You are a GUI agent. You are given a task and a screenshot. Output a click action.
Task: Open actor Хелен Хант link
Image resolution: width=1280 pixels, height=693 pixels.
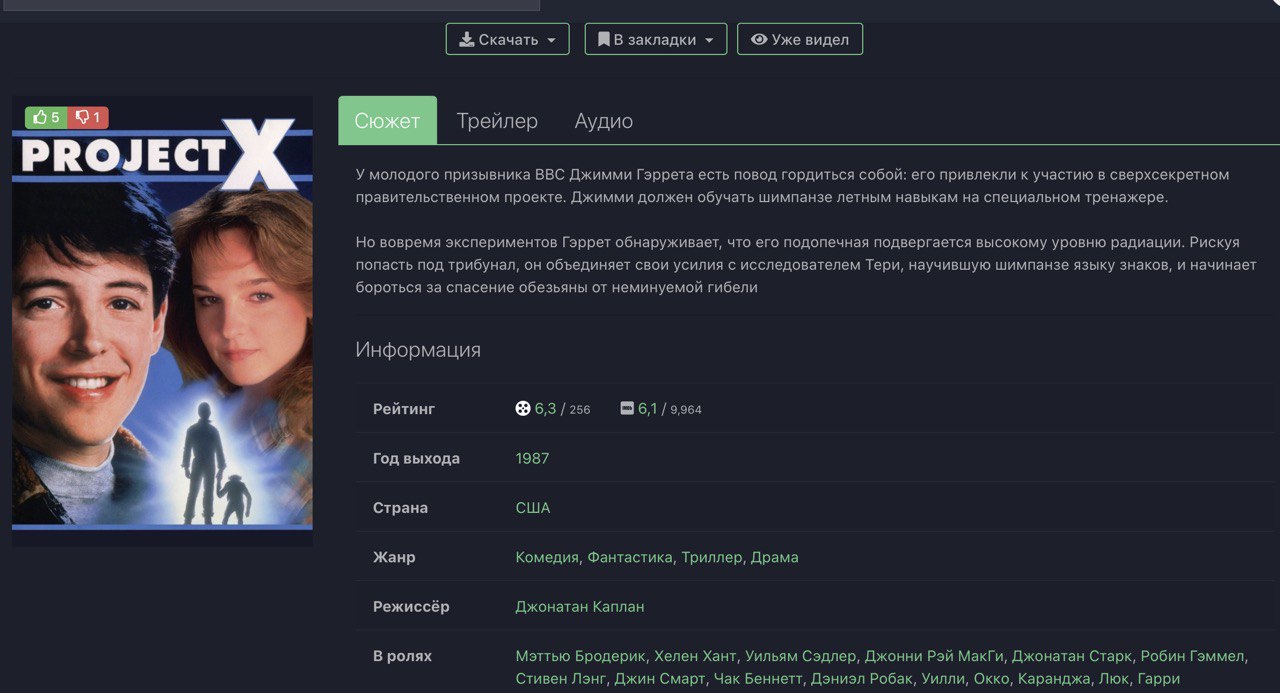pyautogui.click(x=695, y=656)
